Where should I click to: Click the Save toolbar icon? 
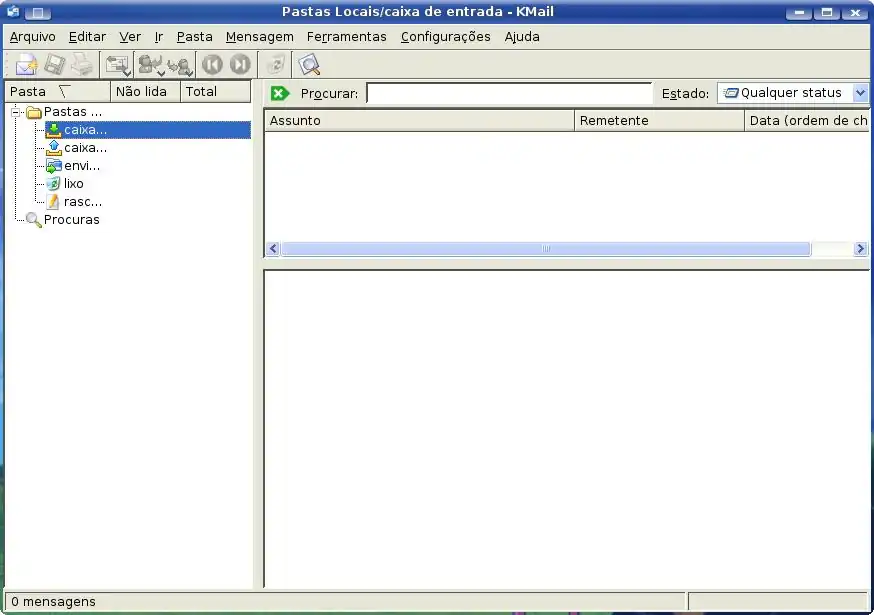point(54,65)
